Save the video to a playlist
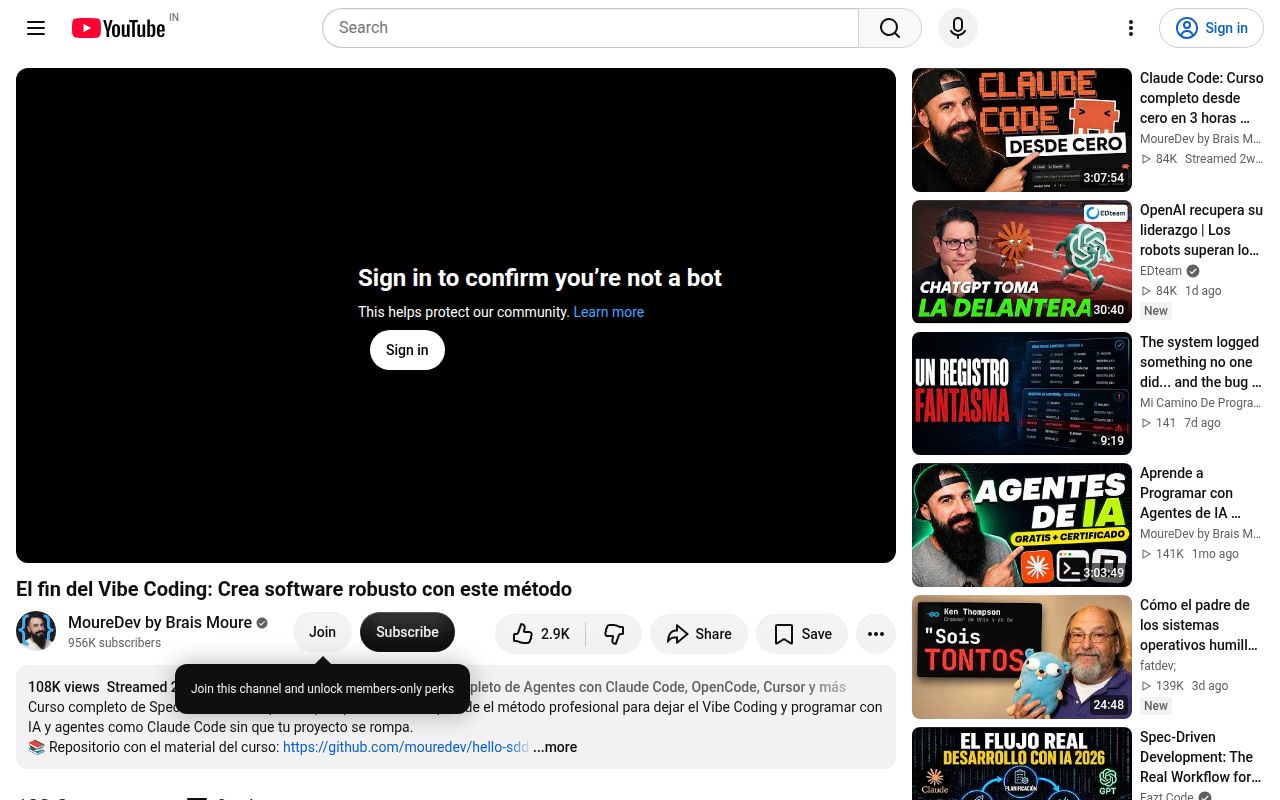Screen dimensions: 1280x800 pos(802,634)
